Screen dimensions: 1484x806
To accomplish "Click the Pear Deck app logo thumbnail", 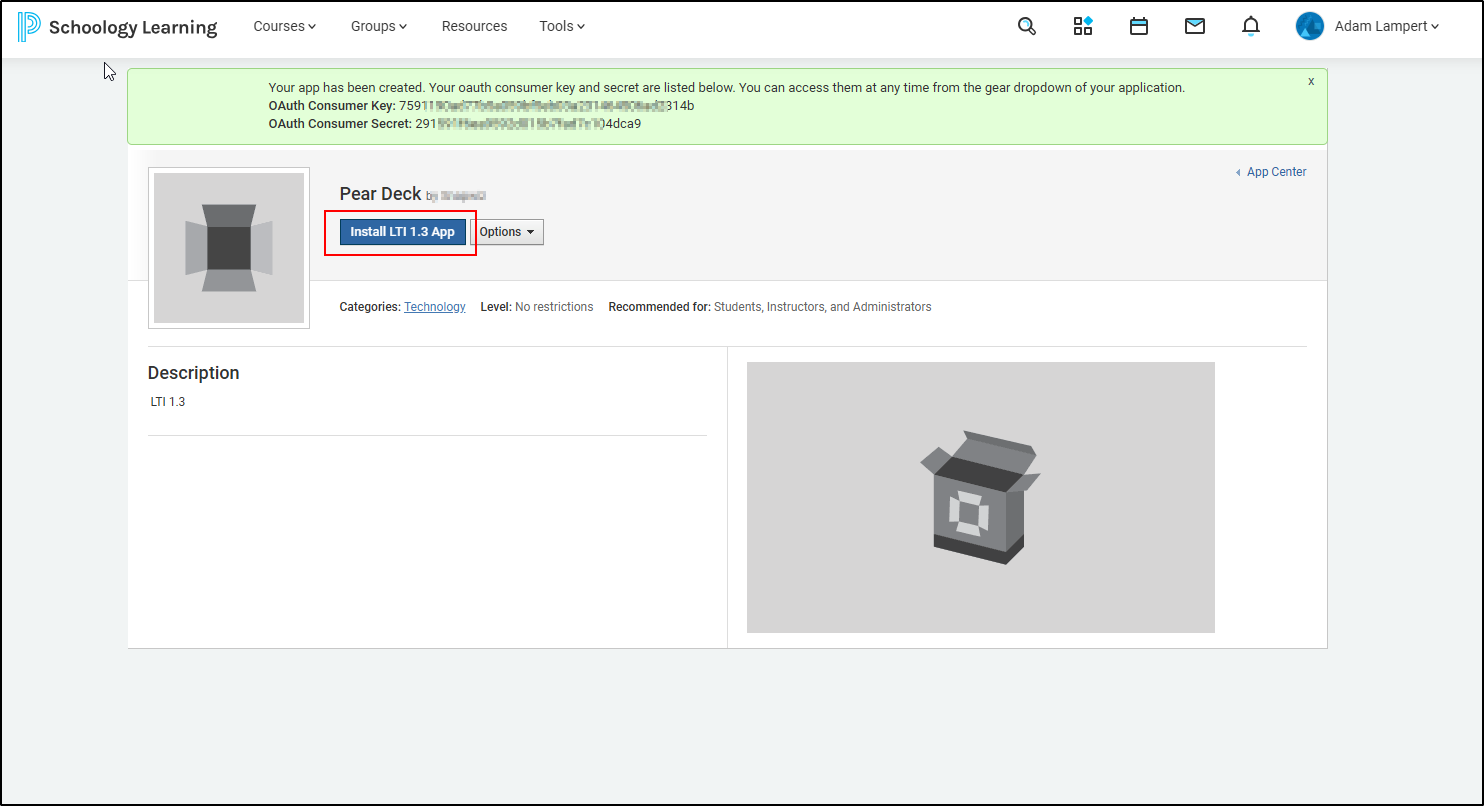I will [x=229, y=248].
